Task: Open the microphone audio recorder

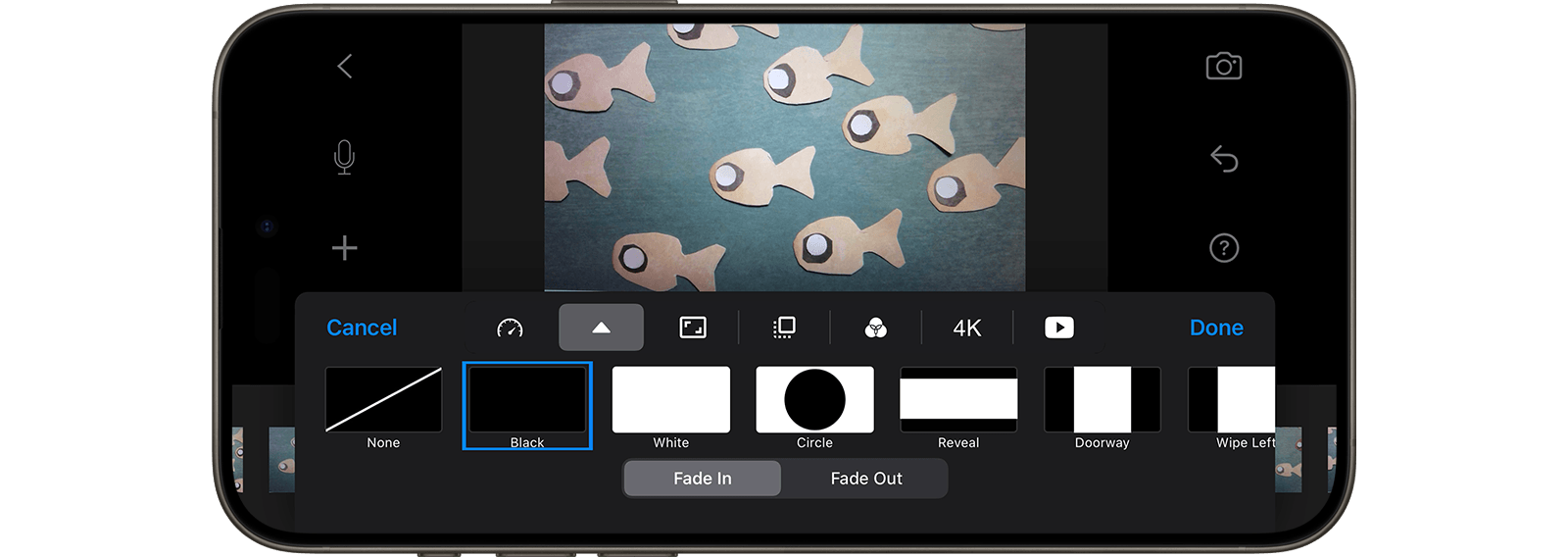Action: (x=344, y=157)
